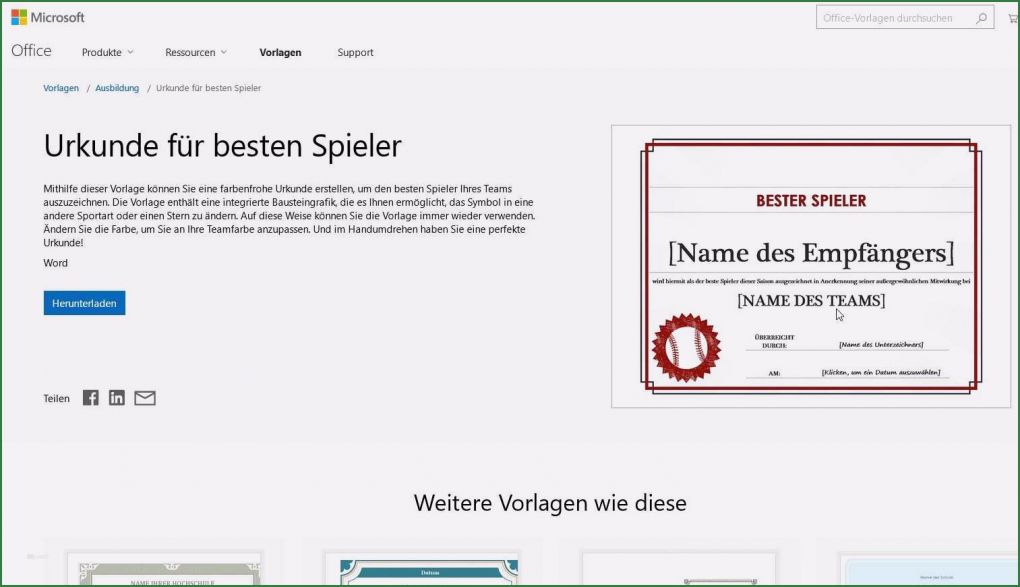Expand the Produkte dropdown menu
The height and width of the screenshot is (587, 1020).
click(x=107, y=52)
